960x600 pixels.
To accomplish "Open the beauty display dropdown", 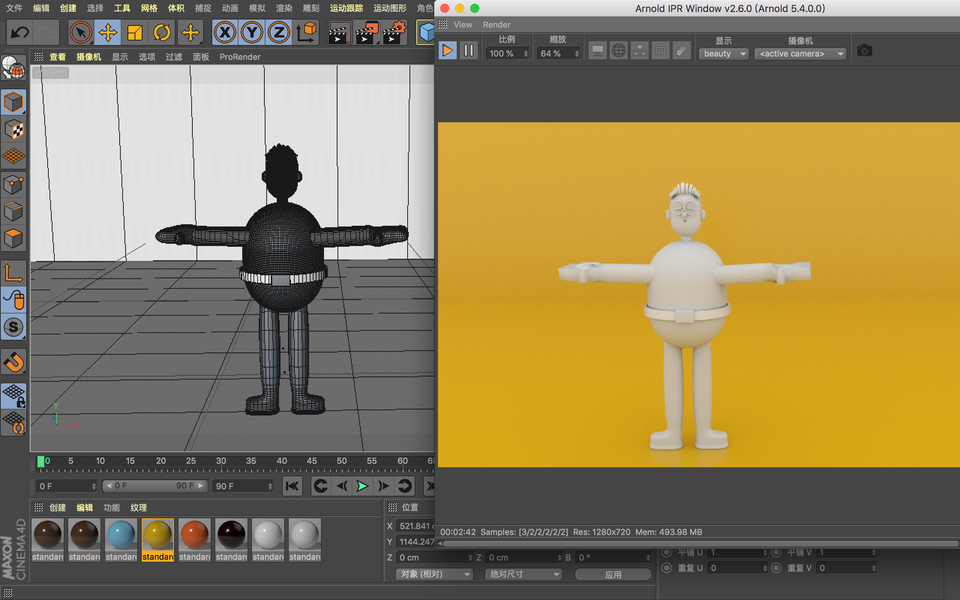I will (x=724, y=54).
